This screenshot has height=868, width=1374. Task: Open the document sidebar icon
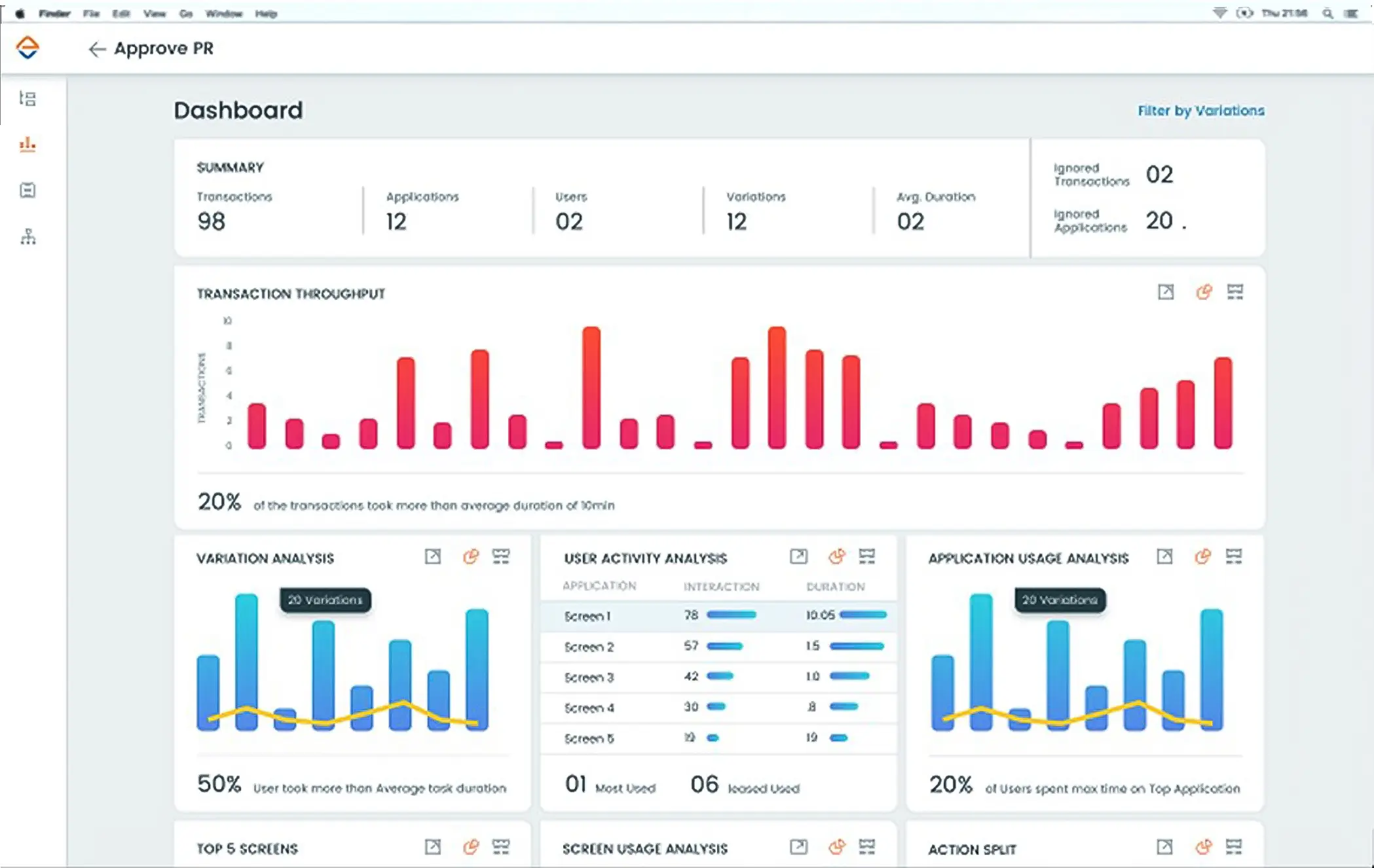click(28, 190)
